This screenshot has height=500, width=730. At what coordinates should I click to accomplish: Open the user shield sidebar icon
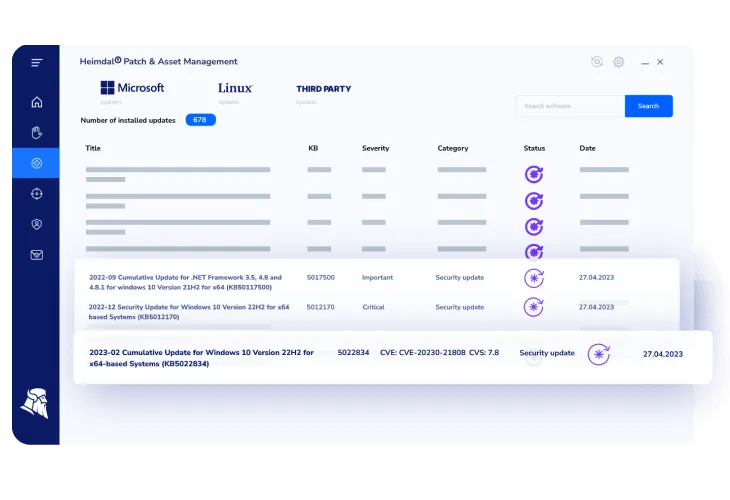point(37,224)
